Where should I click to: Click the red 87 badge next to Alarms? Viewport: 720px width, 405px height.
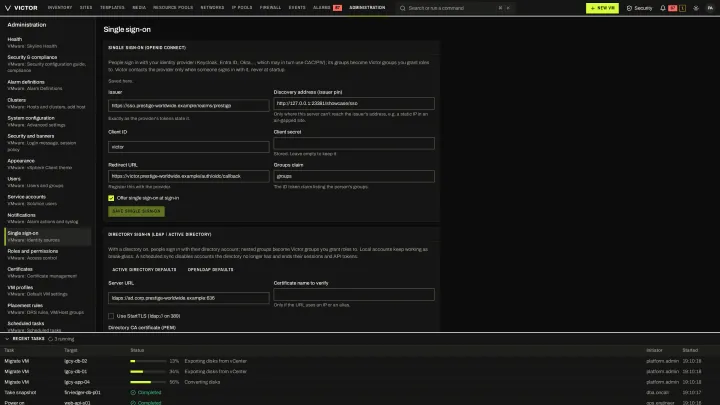[338, 8]
